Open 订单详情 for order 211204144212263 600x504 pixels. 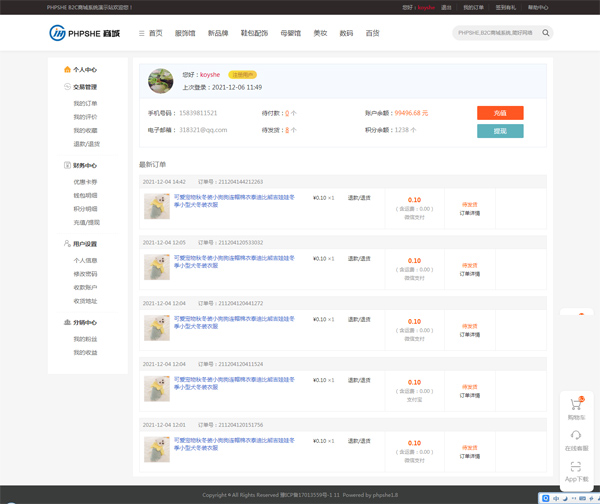(470, 213)
